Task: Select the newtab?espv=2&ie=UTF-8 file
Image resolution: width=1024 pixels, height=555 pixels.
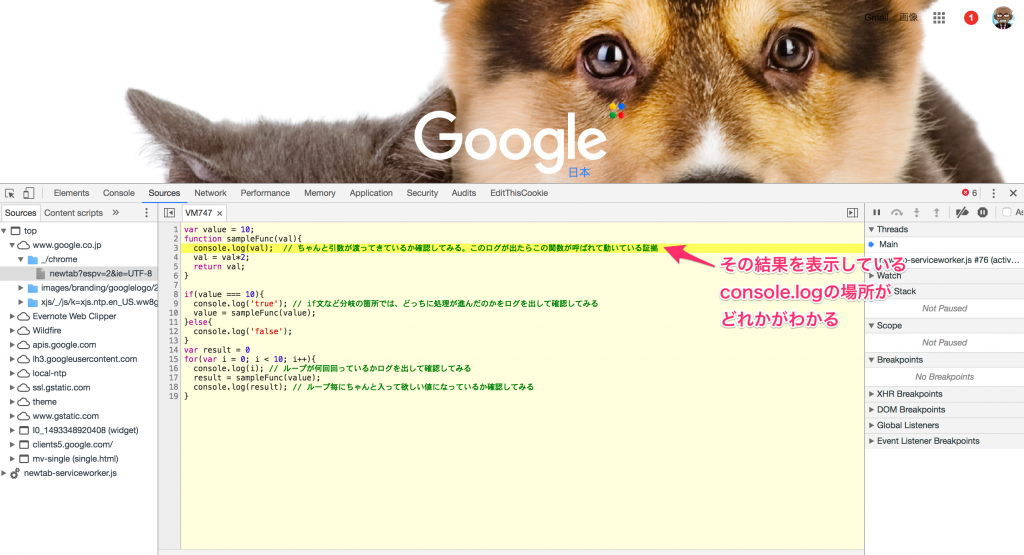Action: point(100,273)
